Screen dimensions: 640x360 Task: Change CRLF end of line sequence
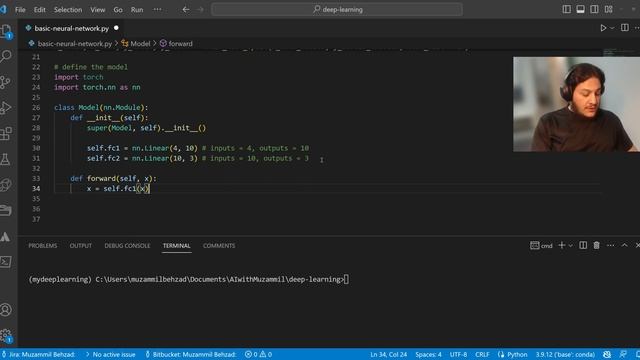(x=482, y=354)
